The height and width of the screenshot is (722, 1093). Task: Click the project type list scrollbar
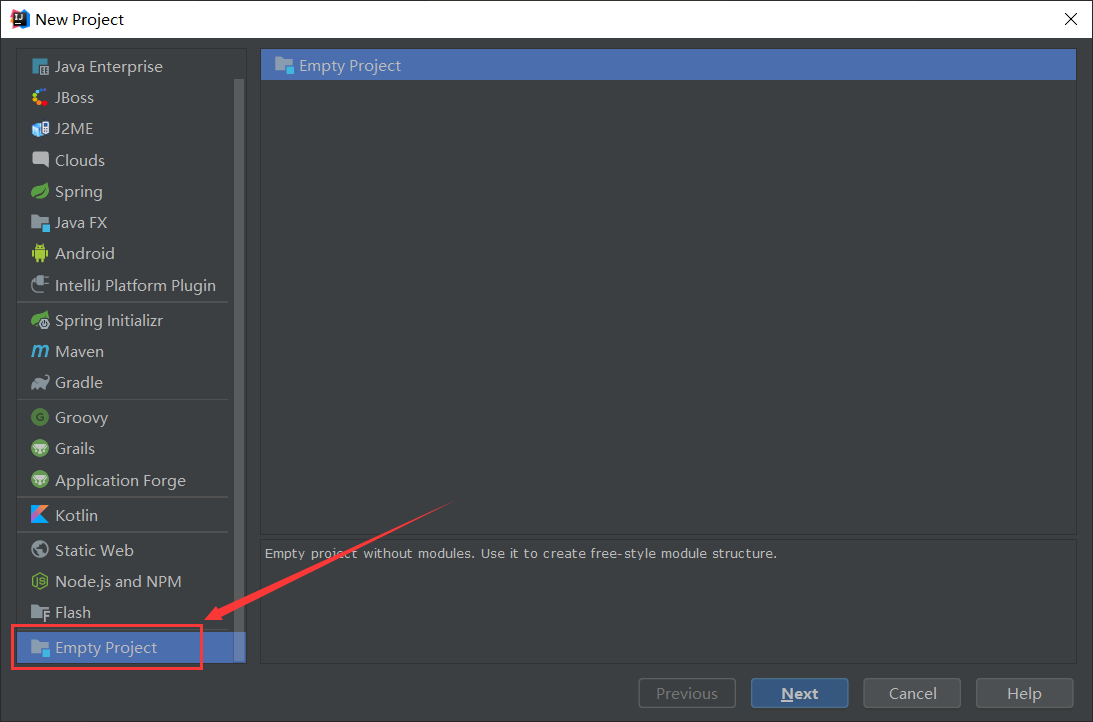click(x=239, y=350)
